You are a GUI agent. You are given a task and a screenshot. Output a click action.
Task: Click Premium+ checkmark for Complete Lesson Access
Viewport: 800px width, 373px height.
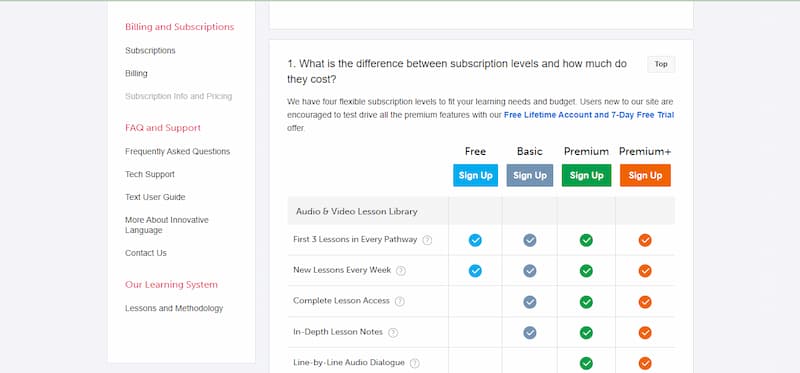(x=645, y=302)
